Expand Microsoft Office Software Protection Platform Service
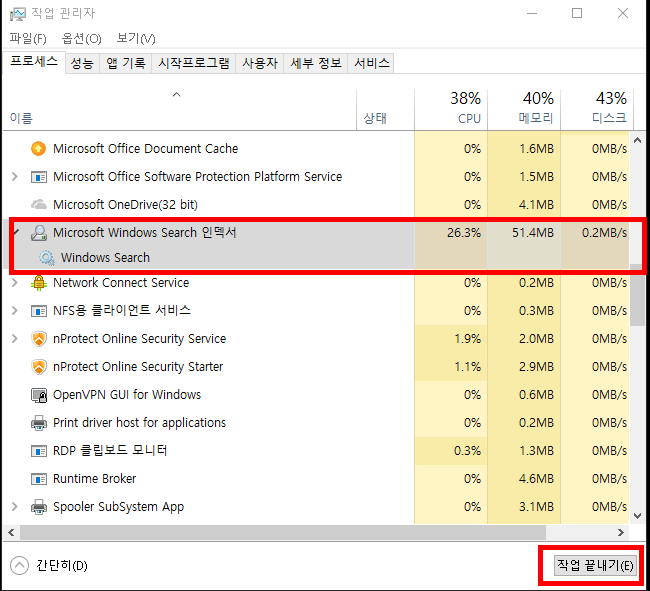 [15, 177]
